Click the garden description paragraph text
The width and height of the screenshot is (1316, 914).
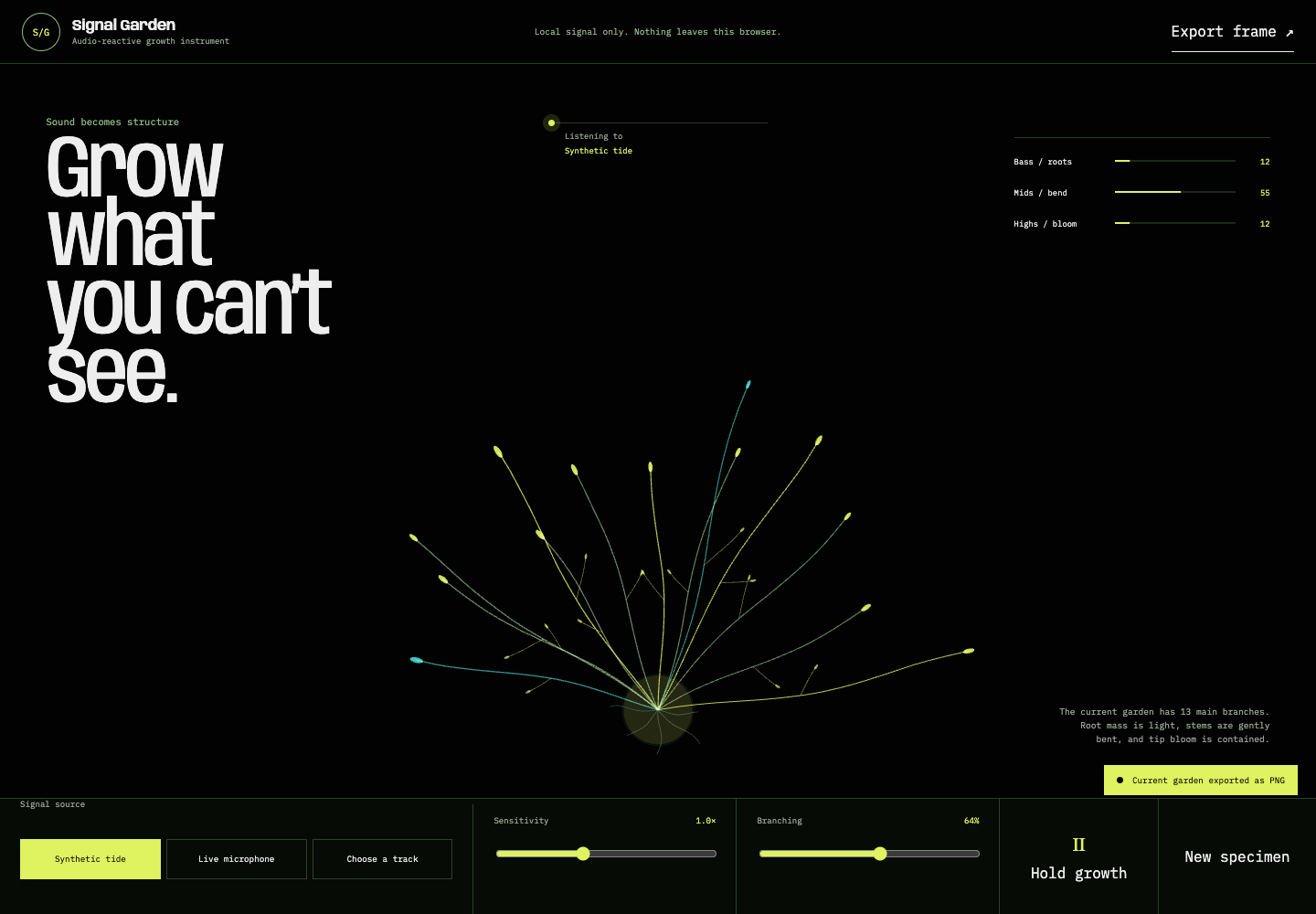[x=1164, y=726]
